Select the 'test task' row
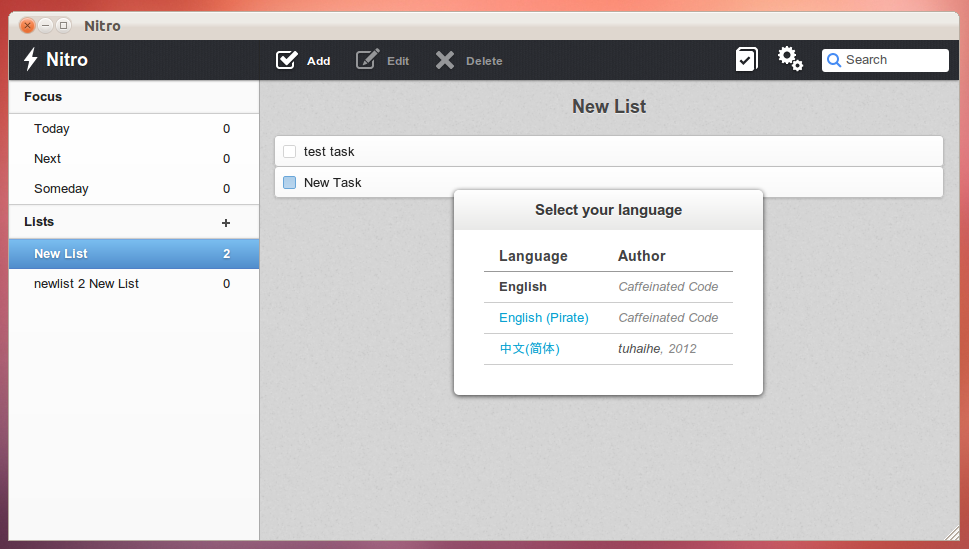Image resolution: width=969 pixels, height=549 pixels. [609, 151]
